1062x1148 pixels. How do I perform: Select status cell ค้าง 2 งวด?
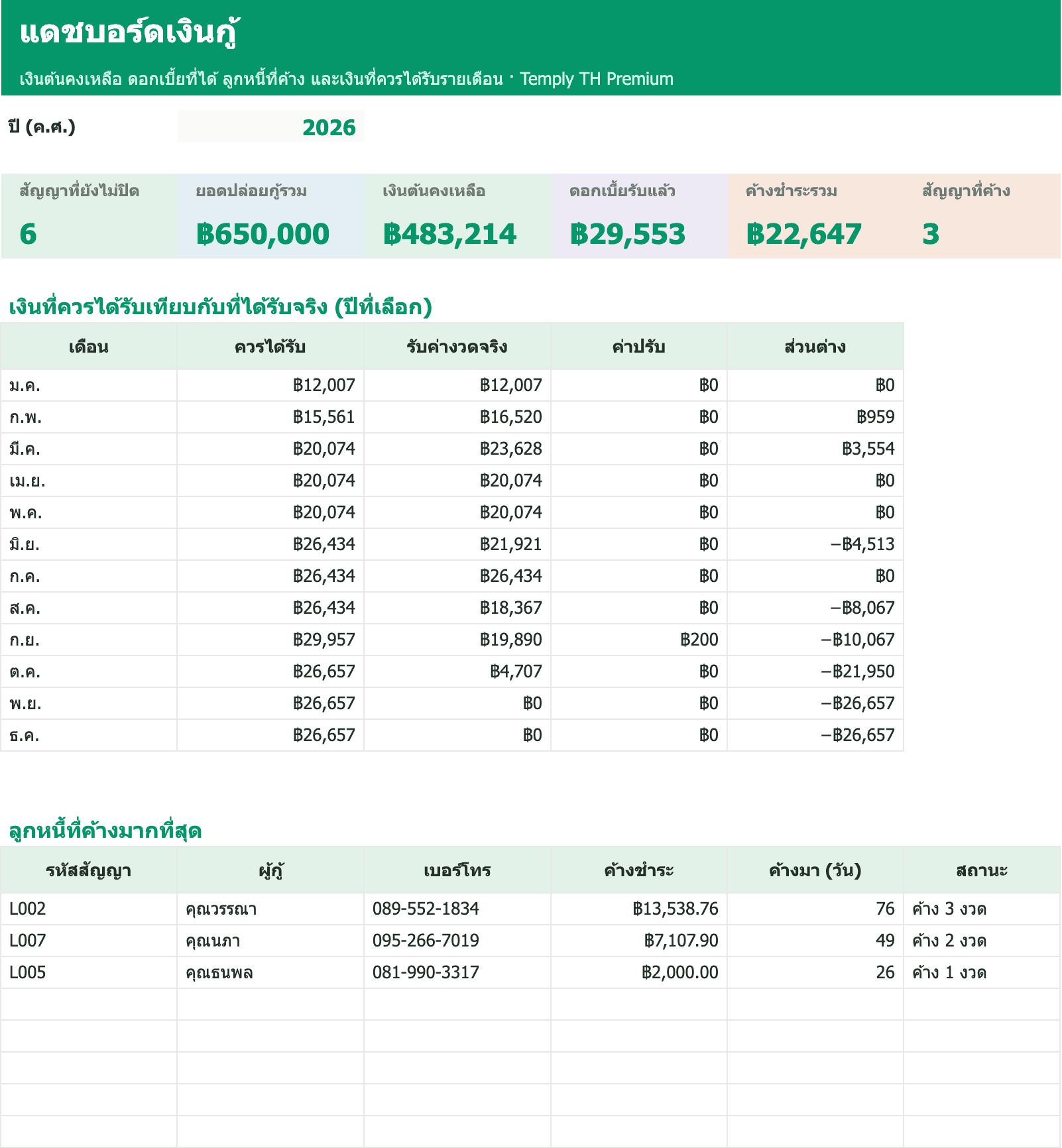(982, 941)
